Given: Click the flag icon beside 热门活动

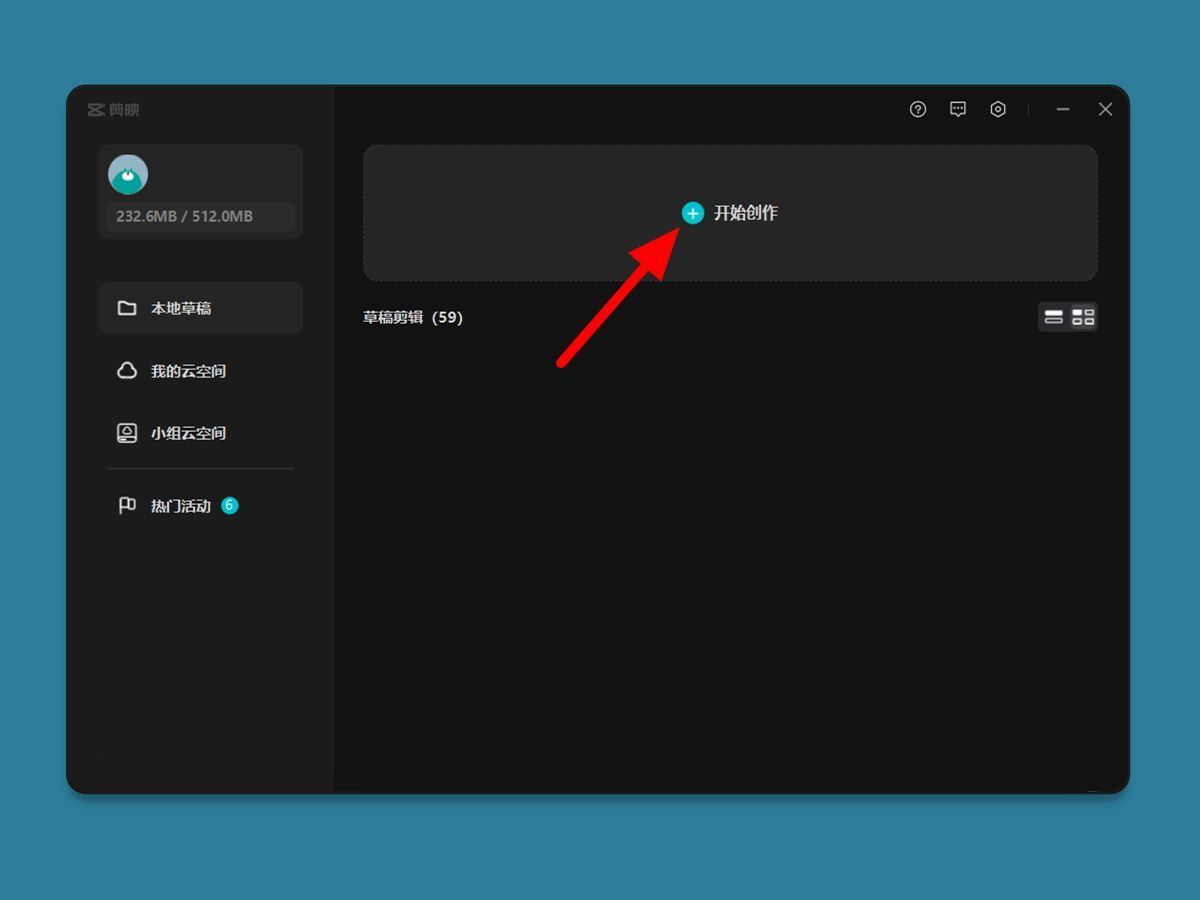Looking at the screenshot, I should point(127,506).
